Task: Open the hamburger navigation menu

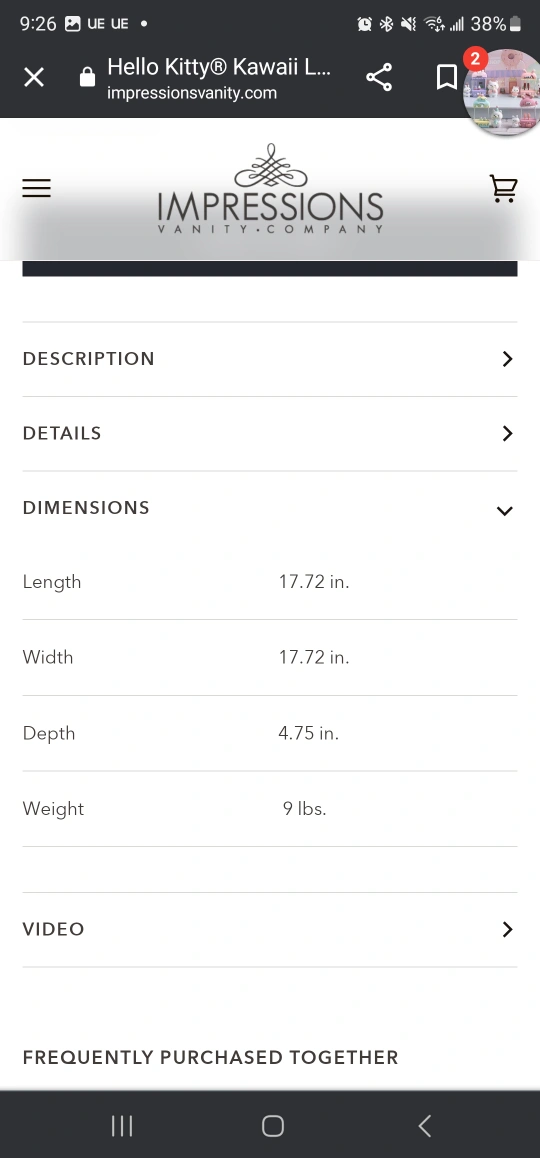Action: pyautogui.click(x=36, y=188)
